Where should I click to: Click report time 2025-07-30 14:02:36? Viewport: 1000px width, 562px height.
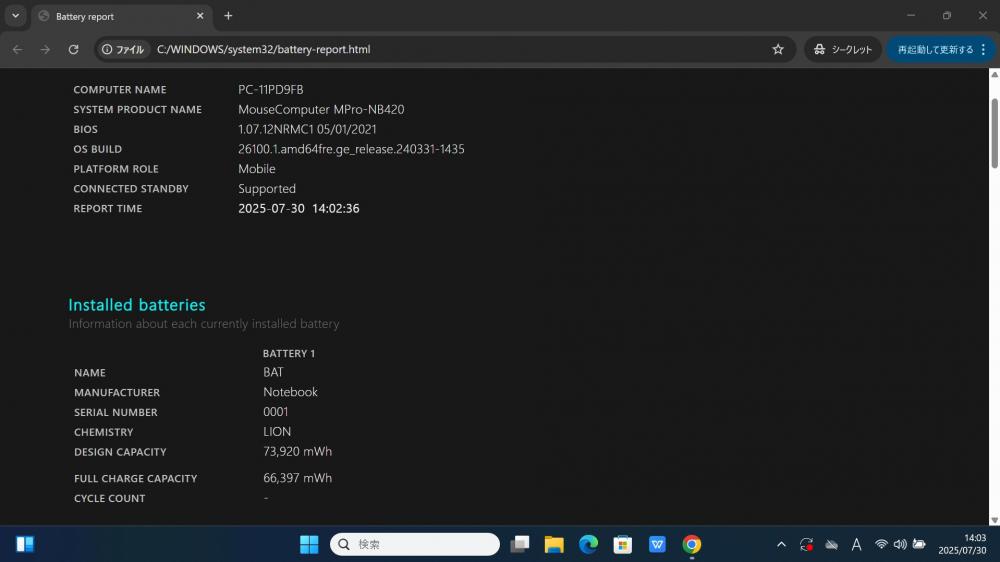tap(298, 208)
